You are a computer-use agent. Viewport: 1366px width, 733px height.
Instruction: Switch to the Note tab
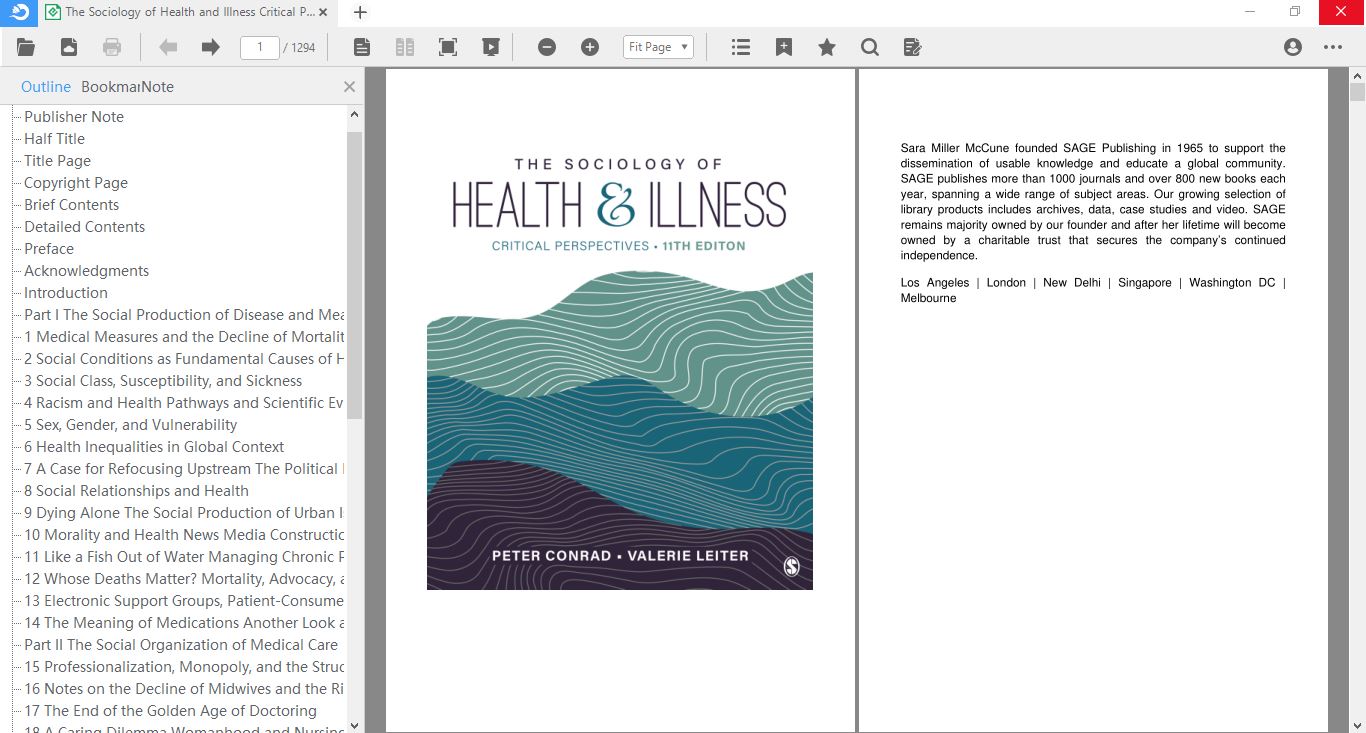point(157,87)
